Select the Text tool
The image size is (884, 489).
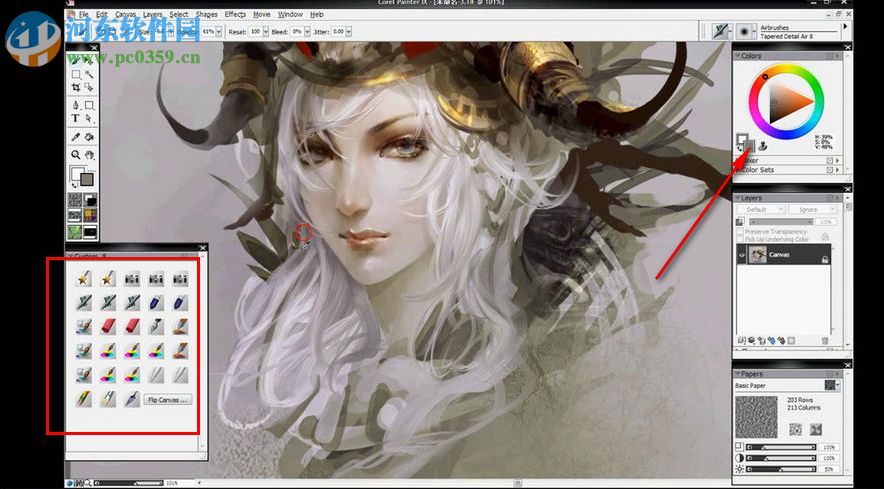[x=76, y=118]
